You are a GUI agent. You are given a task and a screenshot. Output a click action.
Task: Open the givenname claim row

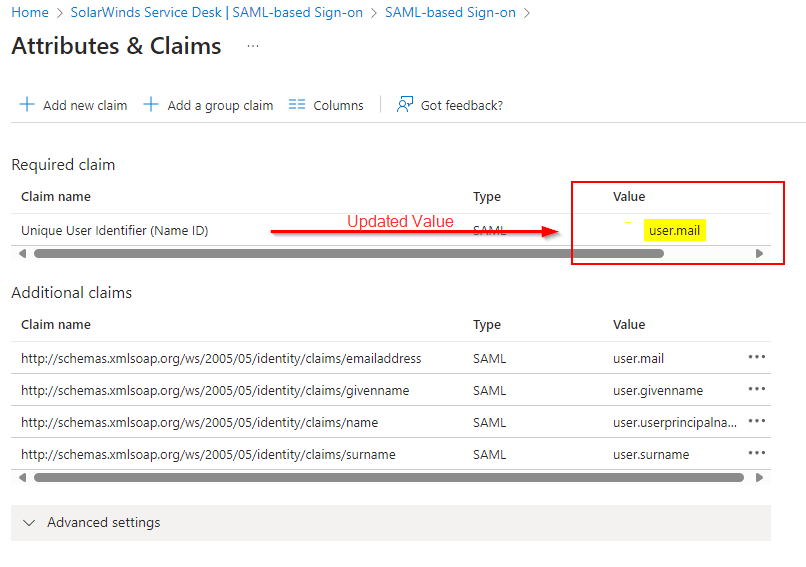391,390
